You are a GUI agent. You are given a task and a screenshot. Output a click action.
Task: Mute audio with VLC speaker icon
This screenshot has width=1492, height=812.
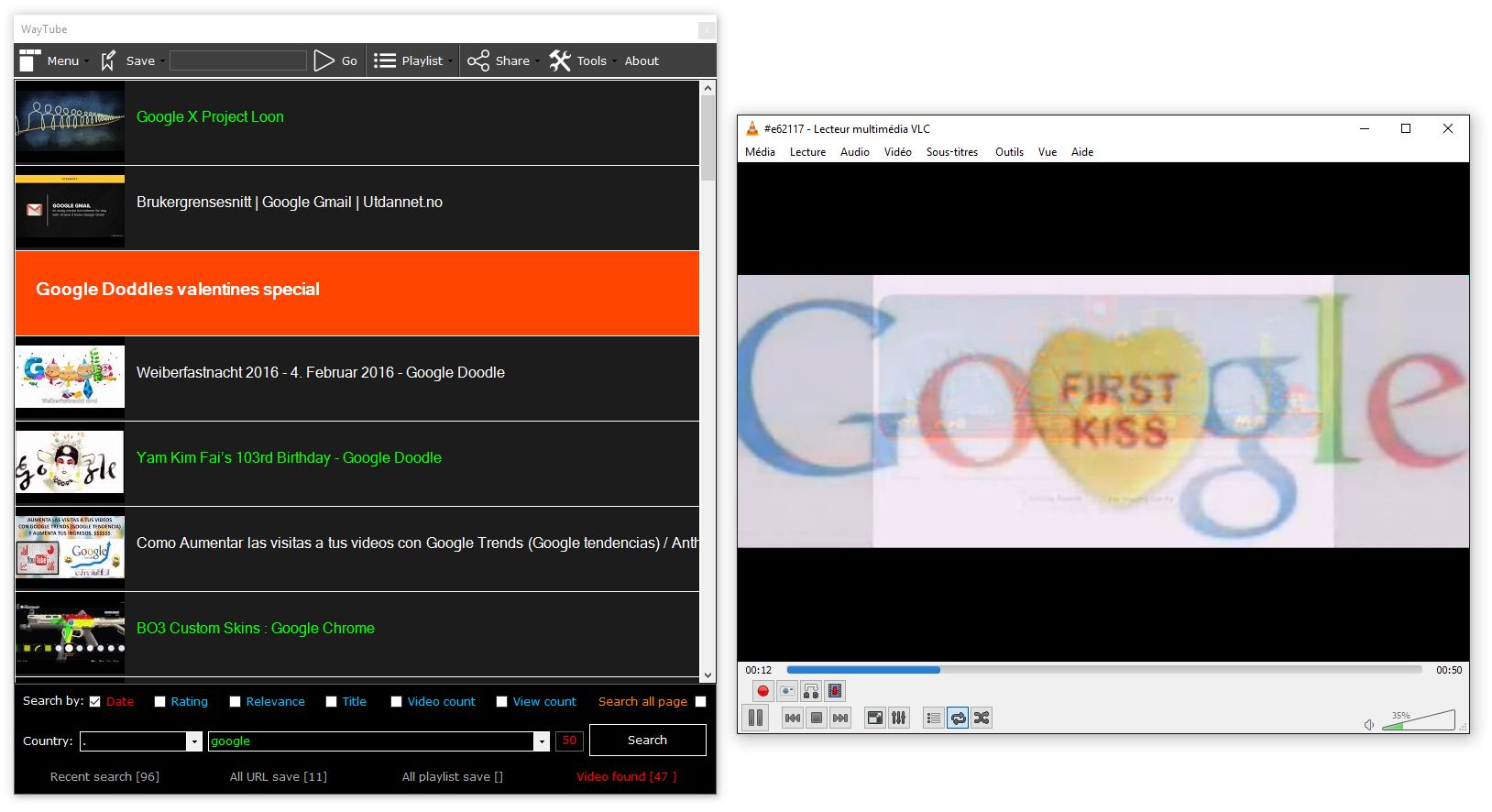1369,725
